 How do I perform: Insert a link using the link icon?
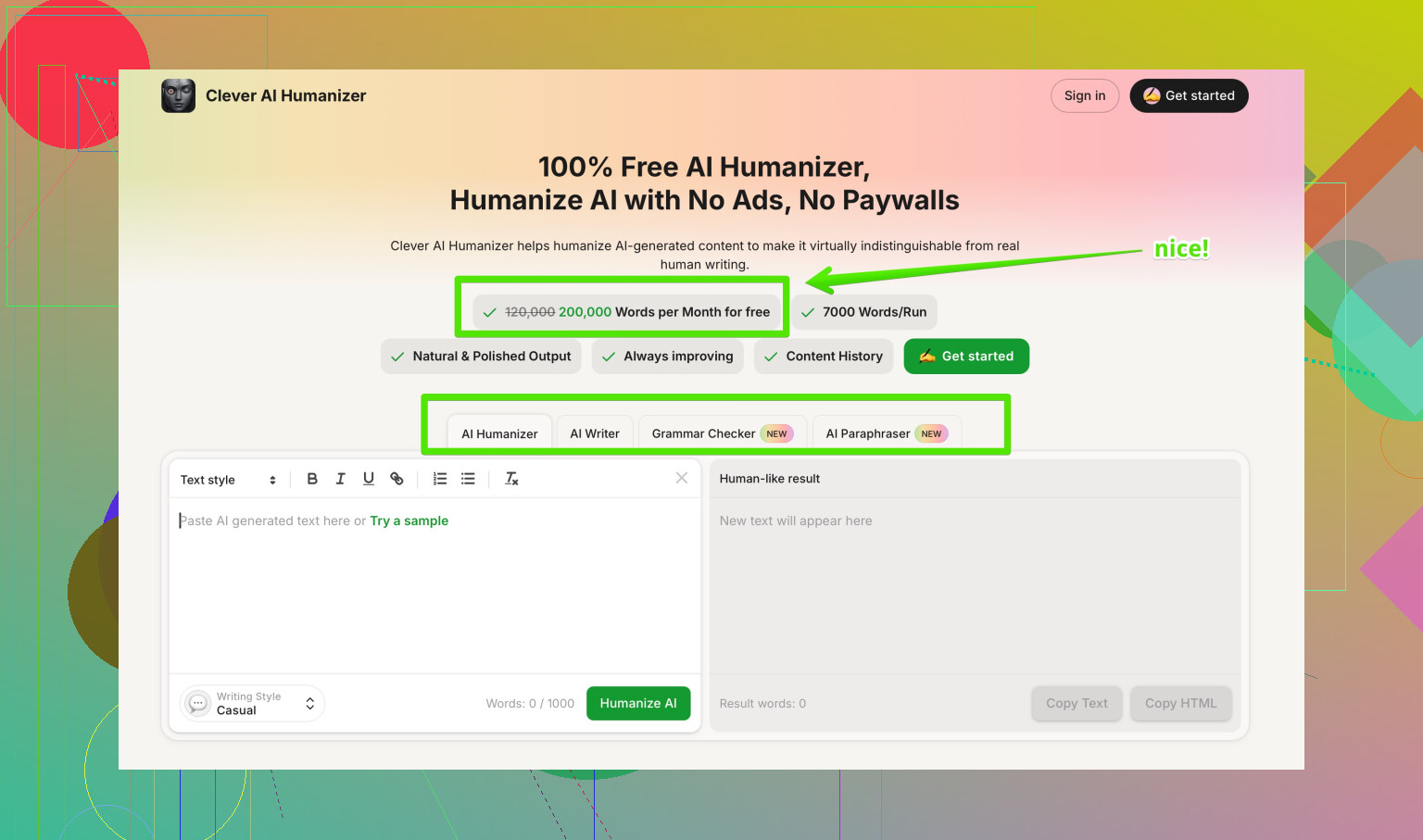(397, 479)
